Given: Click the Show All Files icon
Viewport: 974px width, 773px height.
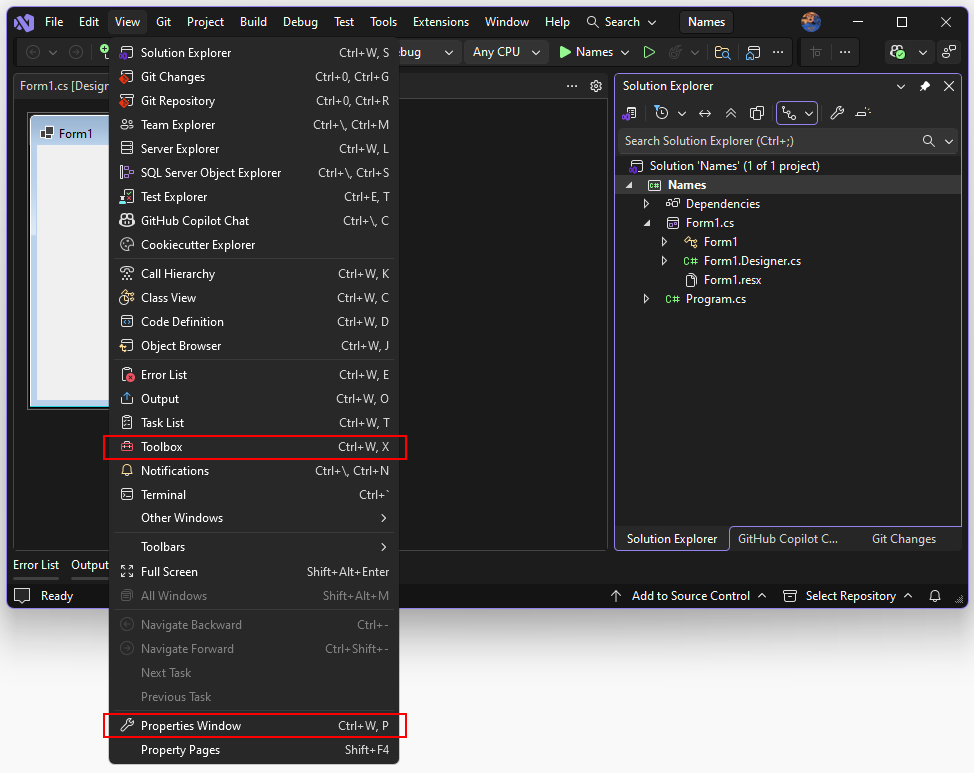Looking at the screenshot, I should (757, 113).
